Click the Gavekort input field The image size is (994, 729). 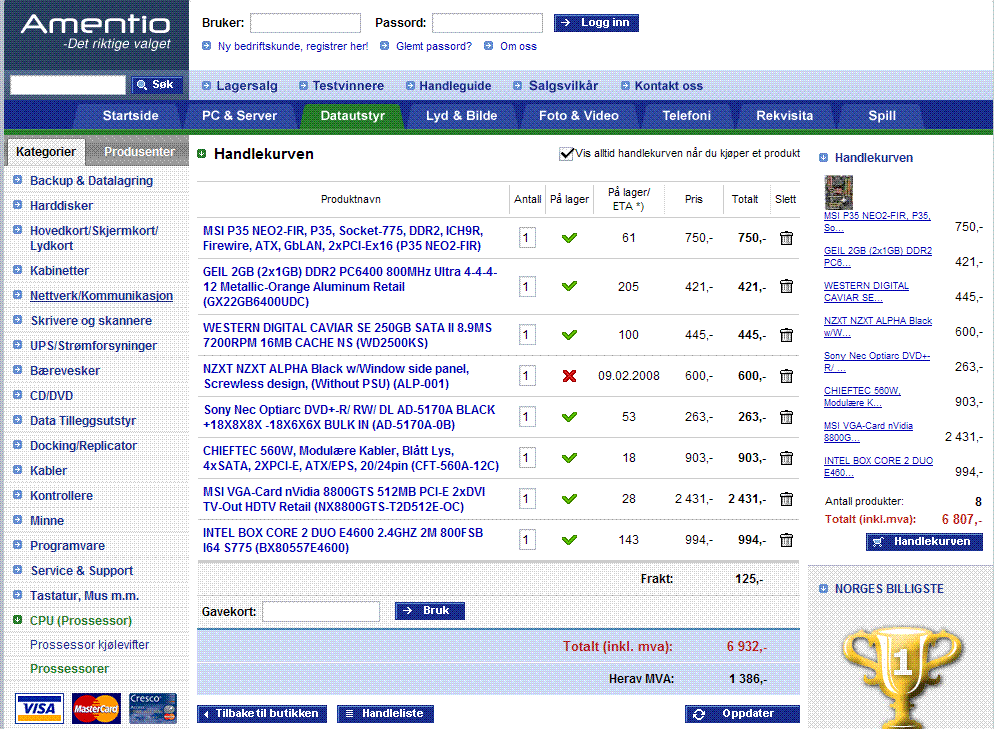[321, 612]
